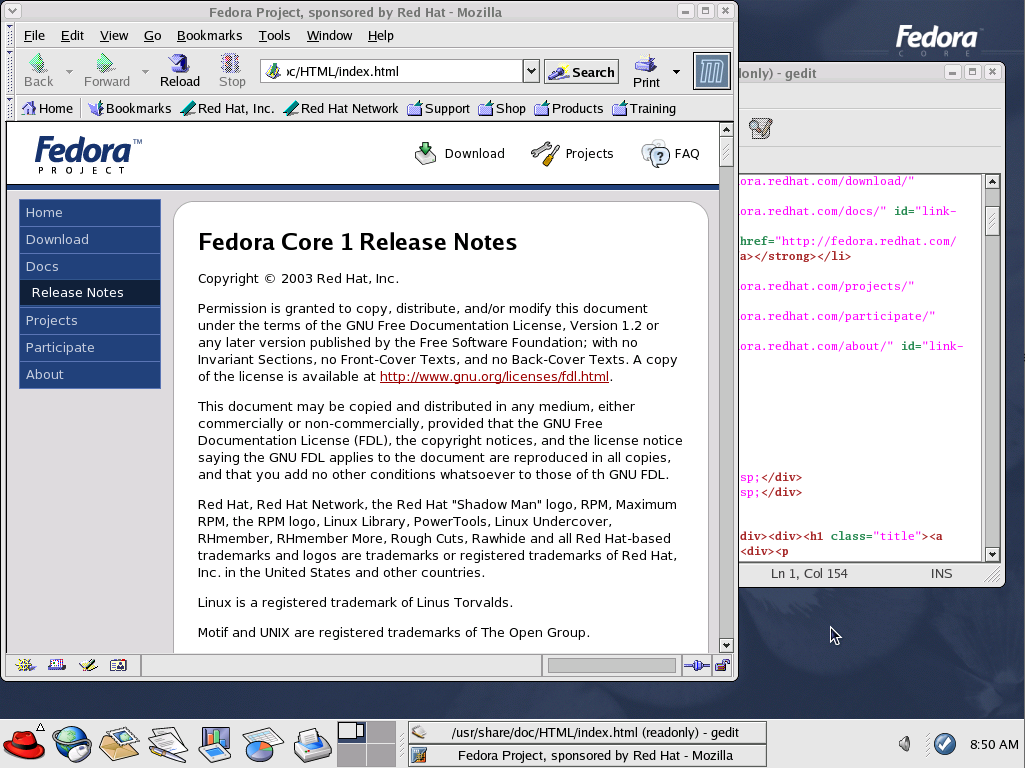Open the Bookmarks menu
Image resolution: width=1025 pixels, height=768 pixels.
(x=209, y=35)
